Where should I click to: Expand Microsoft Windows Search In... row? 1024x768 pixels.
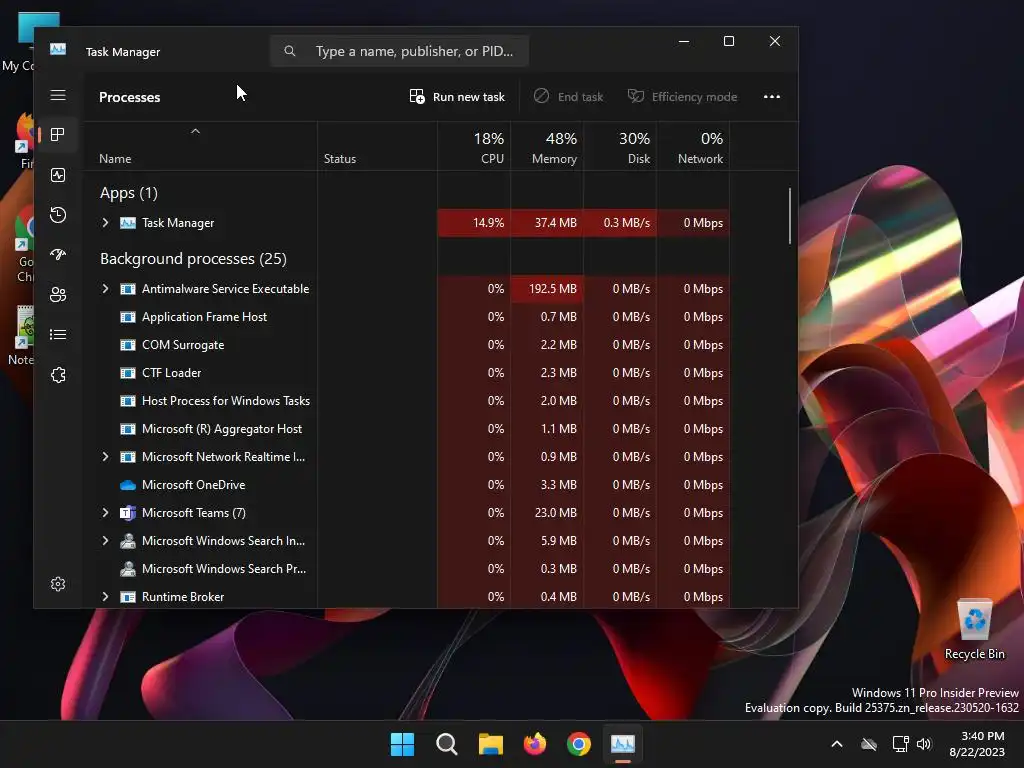click(x=105, y=541)
